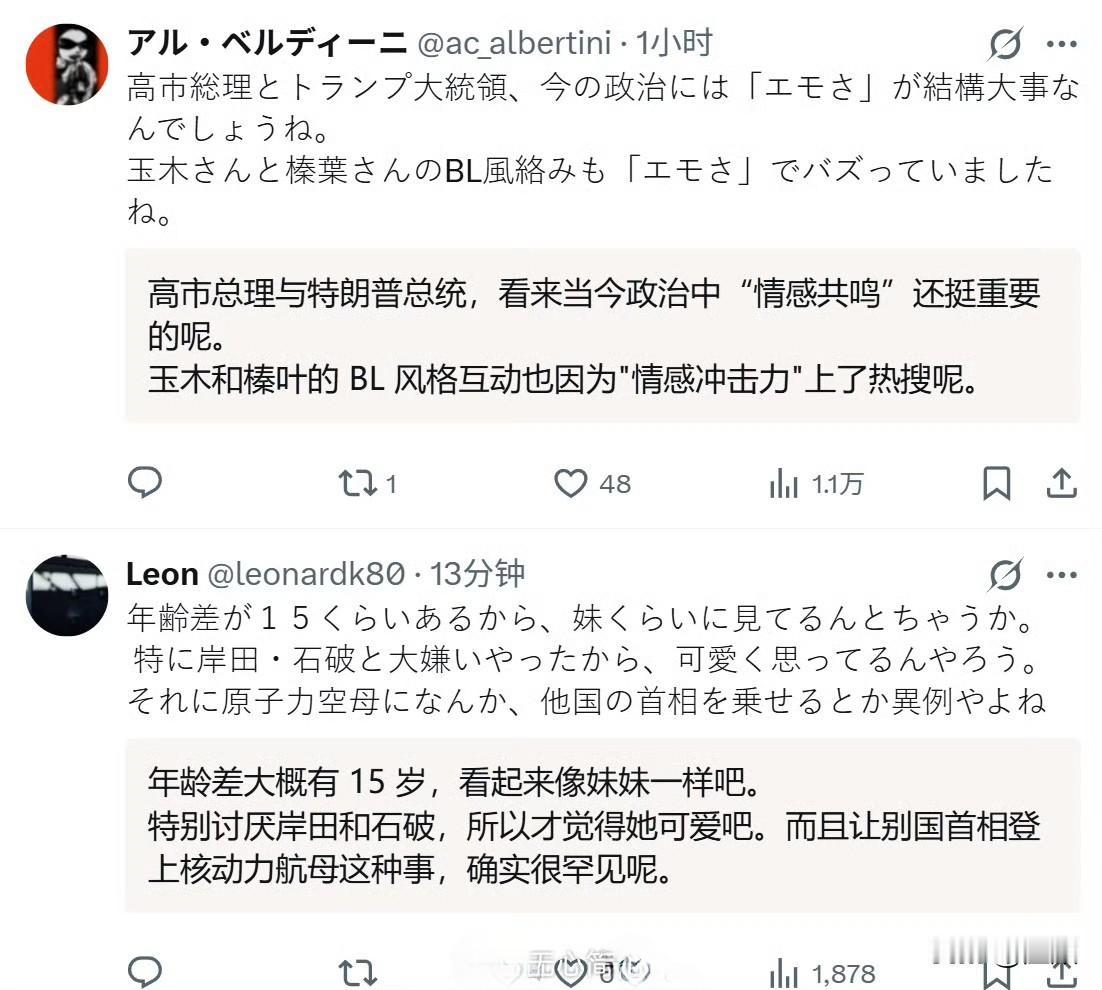Reply to Leon's tweet
This screenshot has width=1102, height=990.
[x=145, y=972]
